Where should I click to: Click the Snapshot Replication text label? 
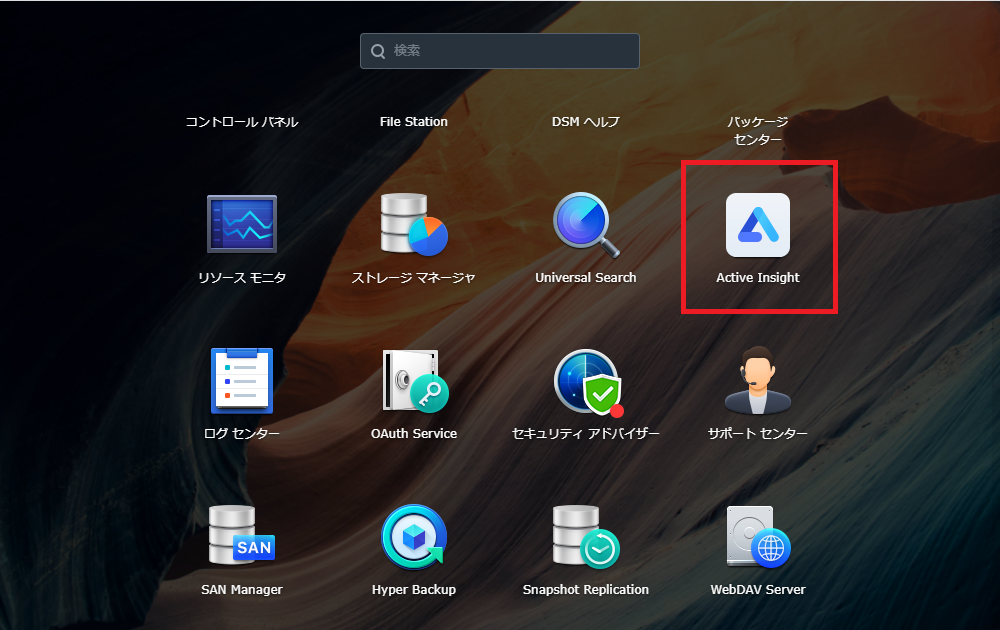coord(585,590)
